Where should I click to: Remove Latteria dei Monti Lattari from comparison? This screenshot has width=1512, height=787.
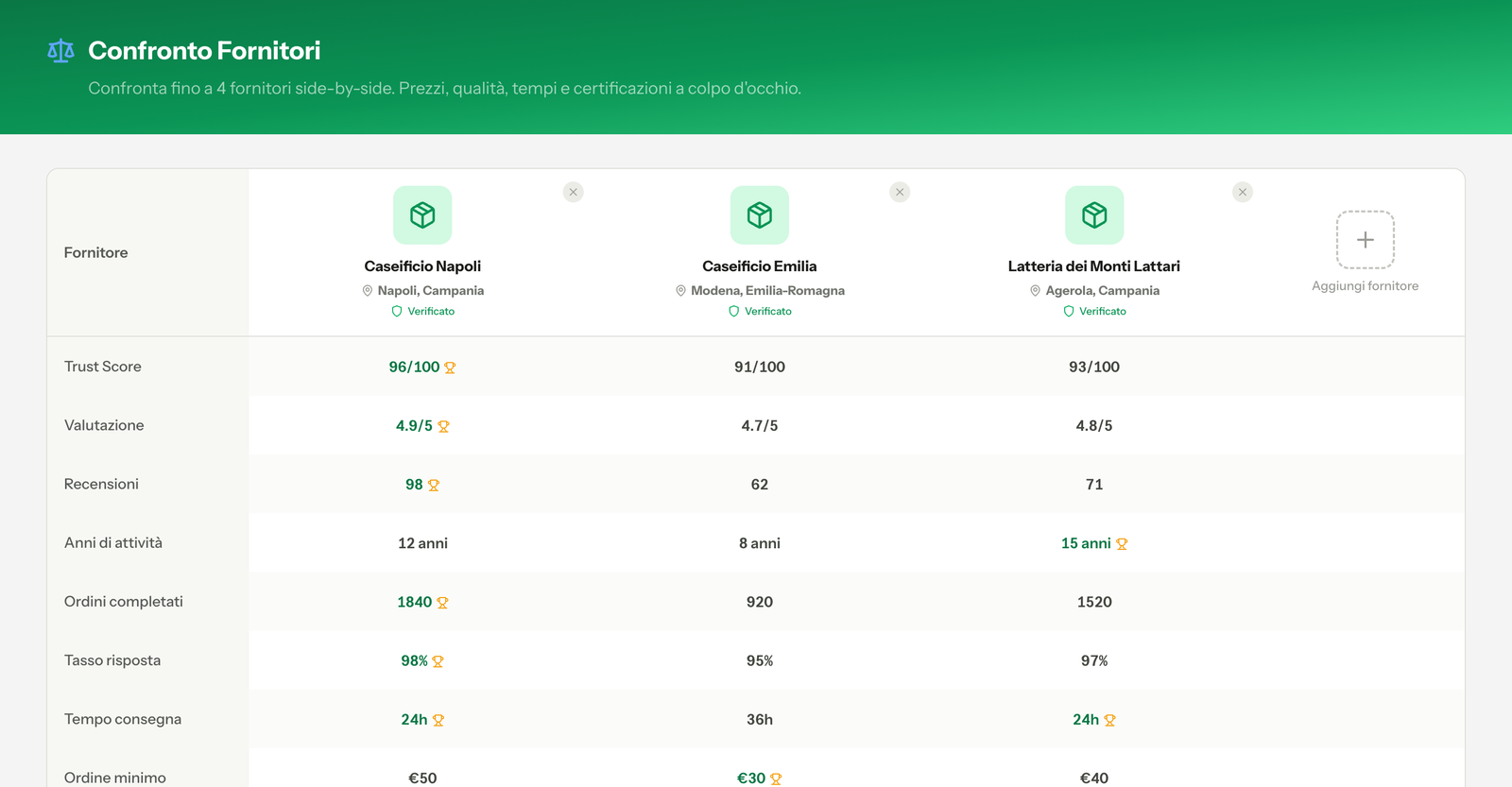tap(1243, 192)
